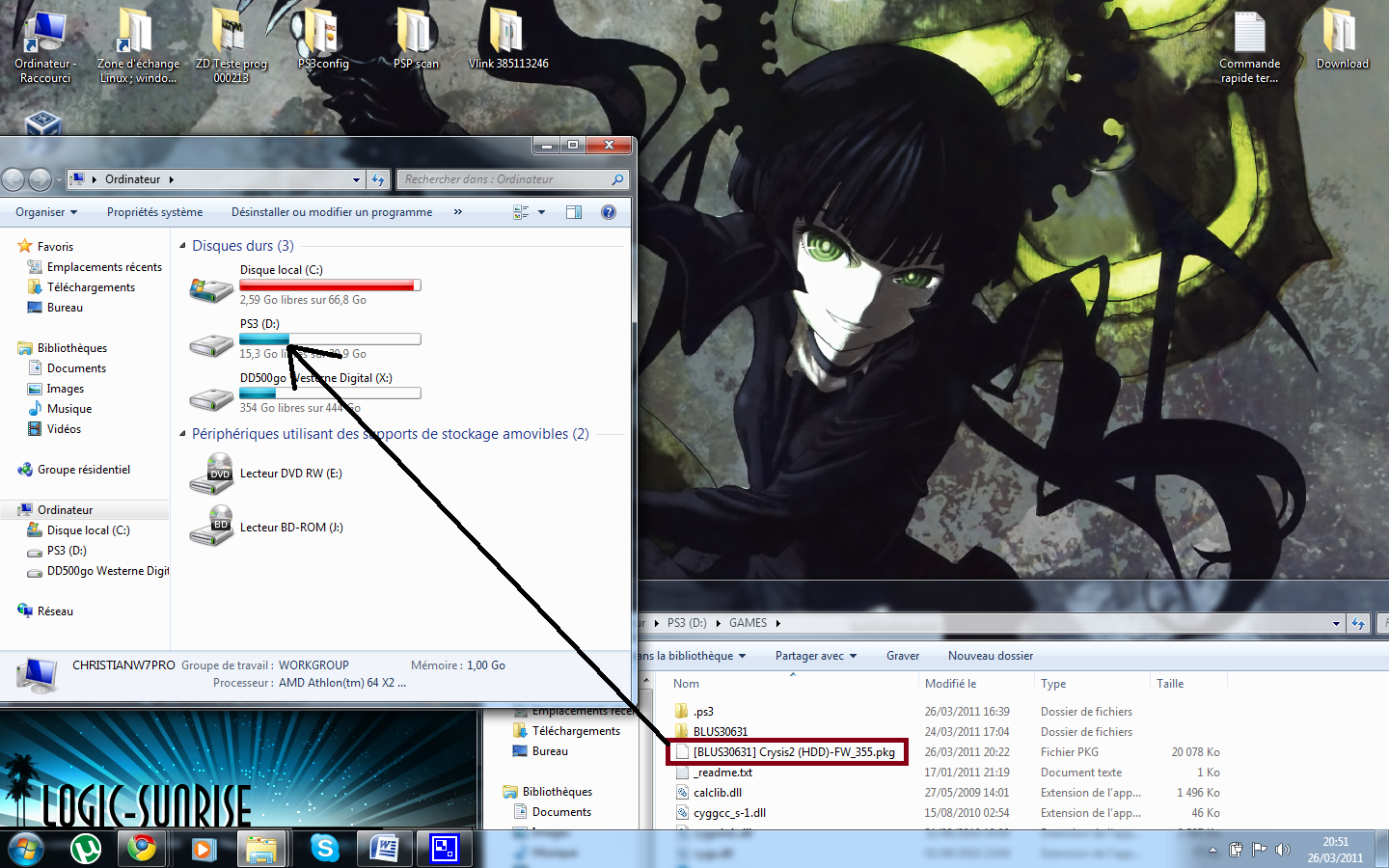Open Windows Media Player from the taskbar

tap(202, 849)
